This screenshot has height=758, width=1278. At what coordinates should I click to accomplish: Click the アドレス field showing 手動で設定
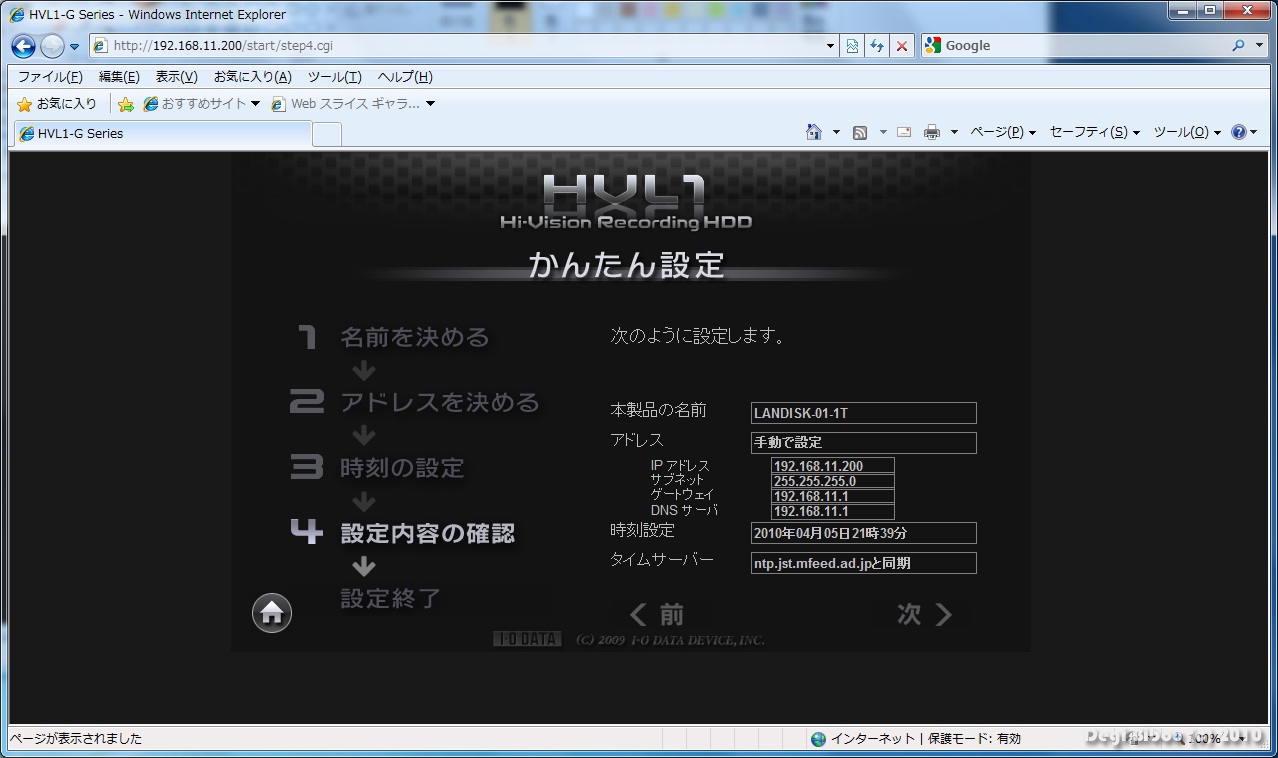[864, 442]
